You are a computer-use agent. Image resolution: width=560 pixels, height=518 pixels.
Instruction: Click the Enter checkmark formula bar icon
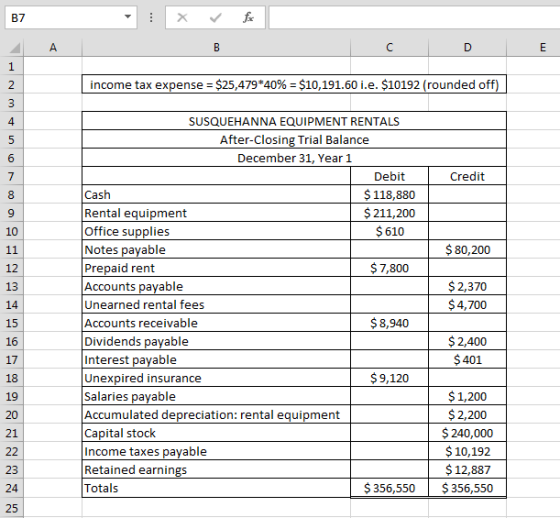(x=215, y=17)
